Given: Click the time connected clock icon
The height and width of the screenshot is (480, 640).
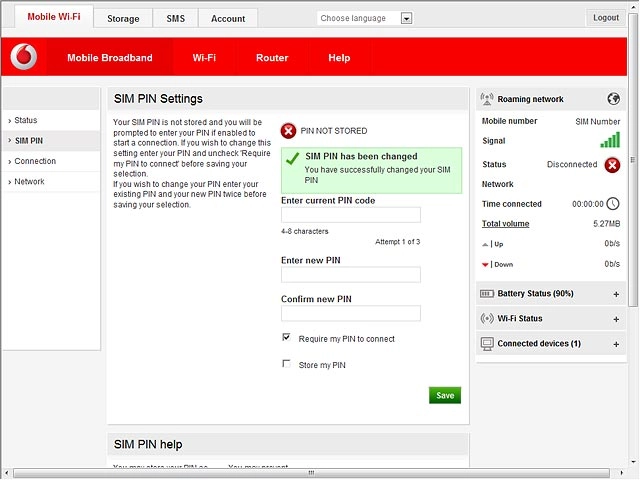Looking at the screenshot, I should tap(613, 204).
